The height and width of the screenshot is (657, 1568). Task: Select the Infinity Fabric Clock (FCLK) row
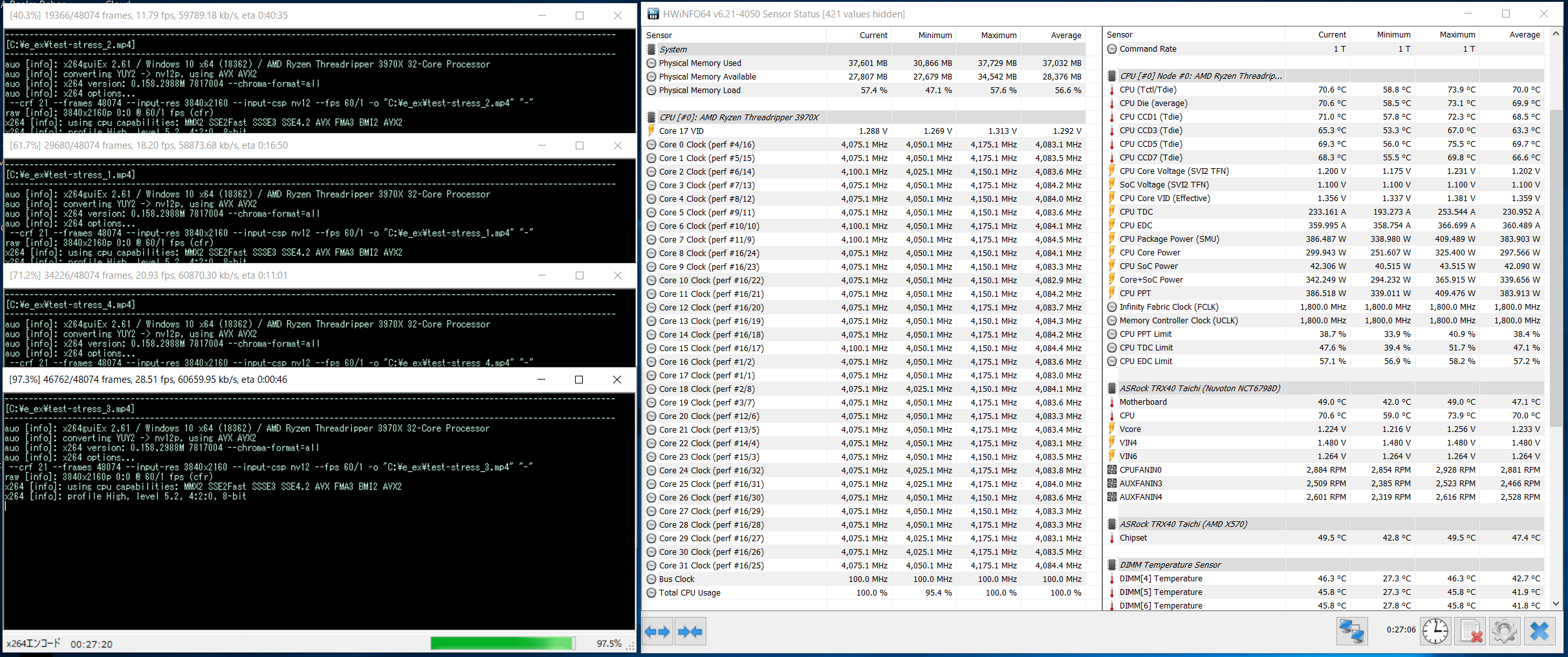1324,307
